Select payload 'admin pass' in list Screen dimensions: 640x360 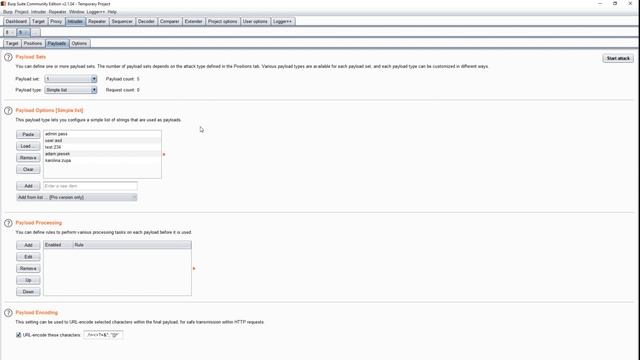[102, 134]
